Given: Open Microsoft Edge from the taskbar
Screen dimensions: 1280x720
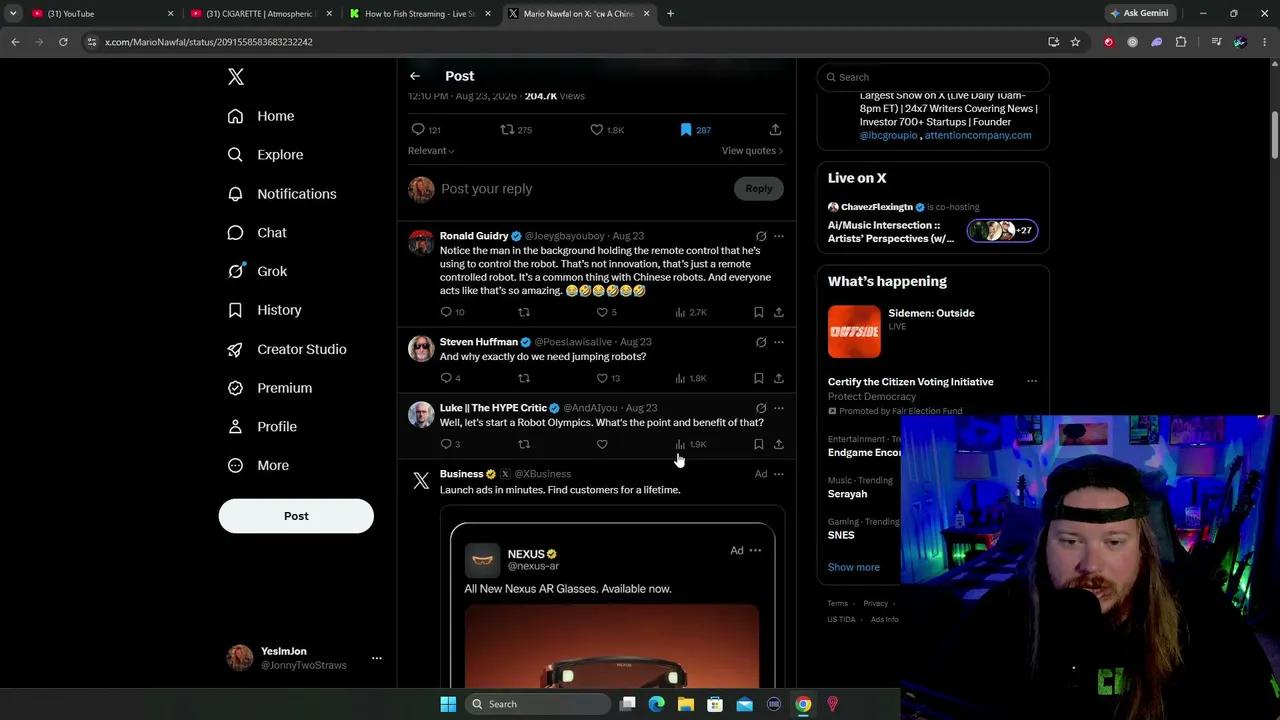Looking at the screenshot, I should pos(657,705).
